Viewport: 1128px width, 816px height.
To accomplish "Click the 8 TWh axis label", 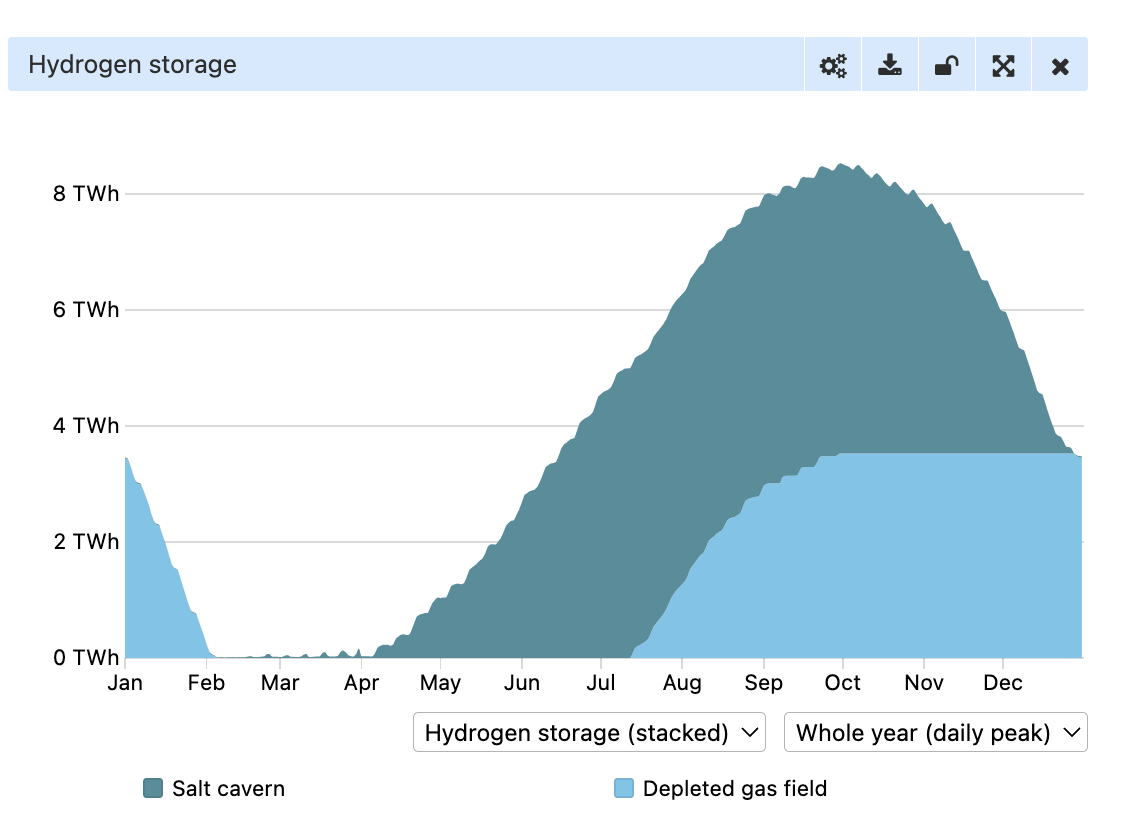I will 86,194.
